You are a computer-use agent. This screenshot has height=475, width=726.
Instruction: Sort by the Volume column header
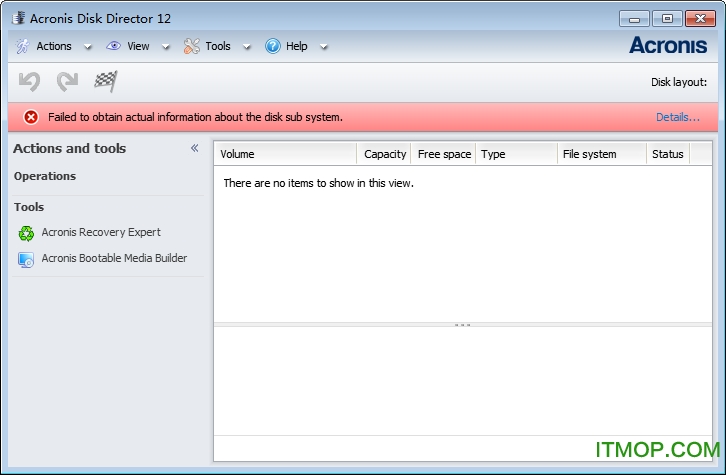(x=285, y=154)
